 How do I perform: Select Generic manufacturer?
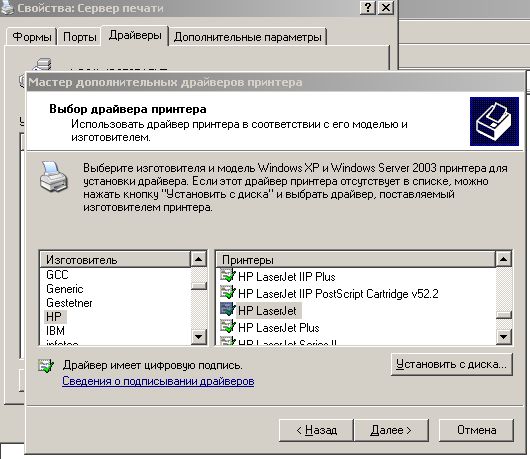65,289
